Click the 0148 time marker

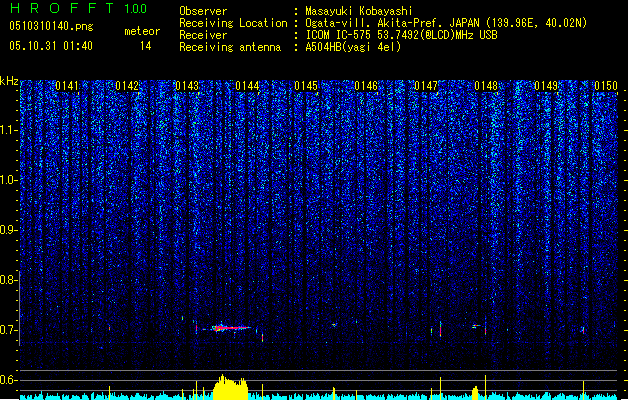coord(486,86)
